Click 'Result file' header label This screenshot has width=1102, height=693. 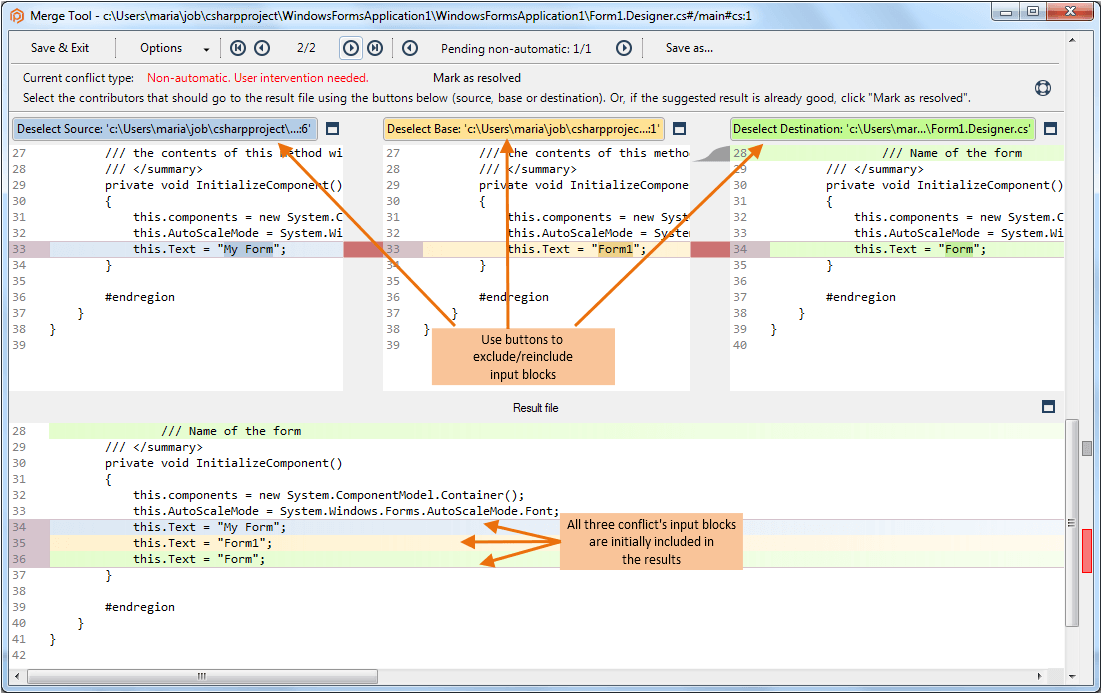pyautogui.click(x=536, y=408)
